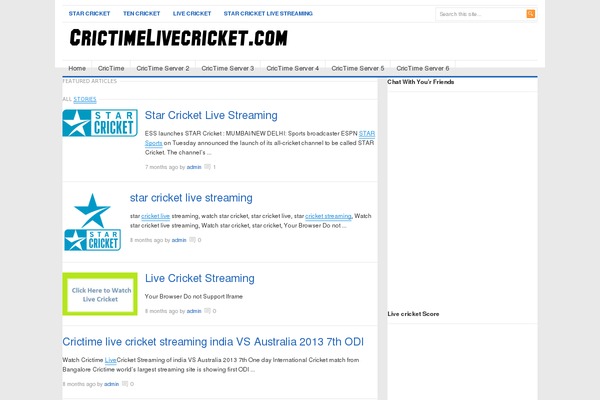Click the 'Chat With You'r Friends' heading

[x=421, y=82]
